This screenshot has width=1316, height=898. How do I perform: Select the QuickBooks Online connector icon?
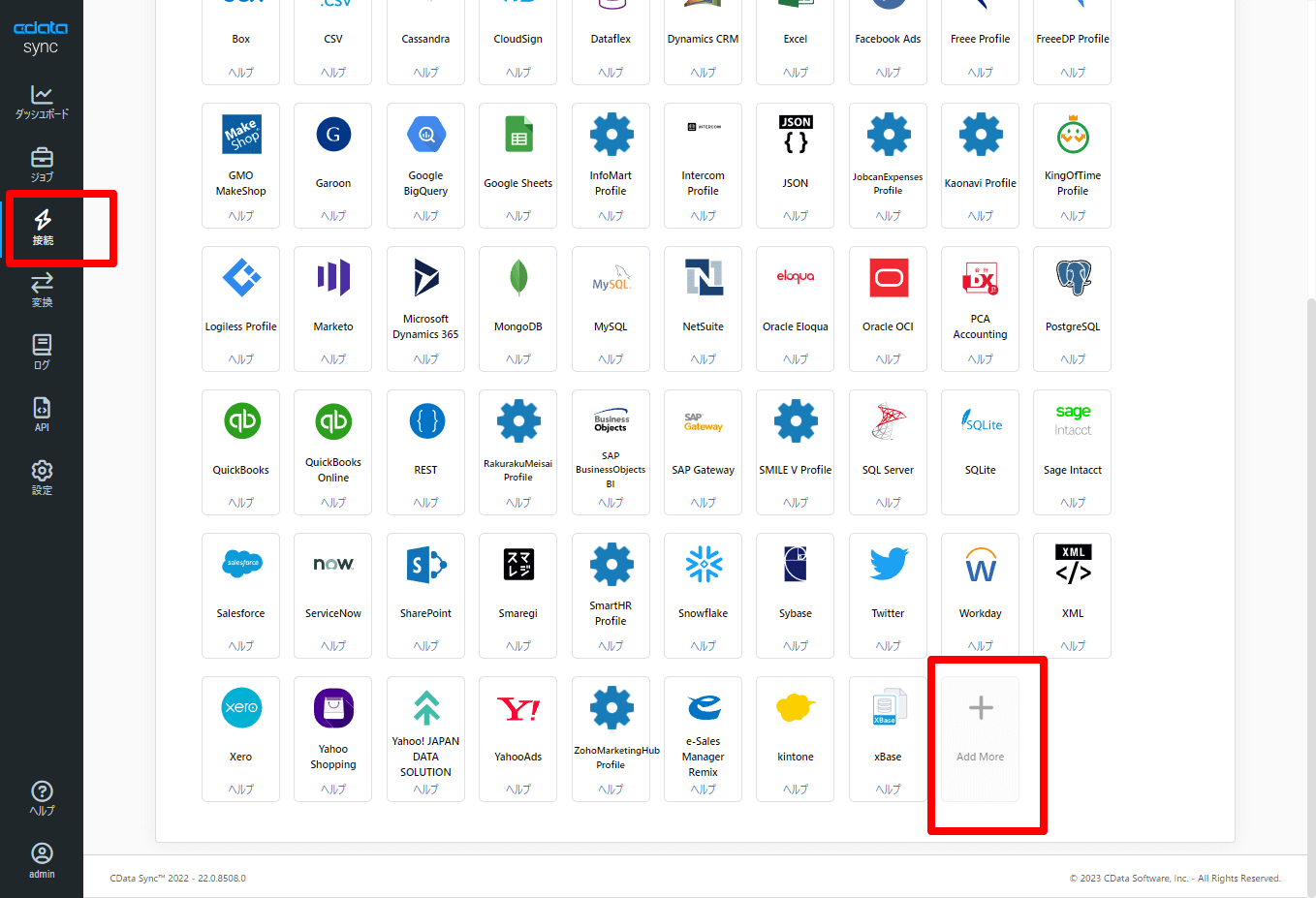point(333,421)
